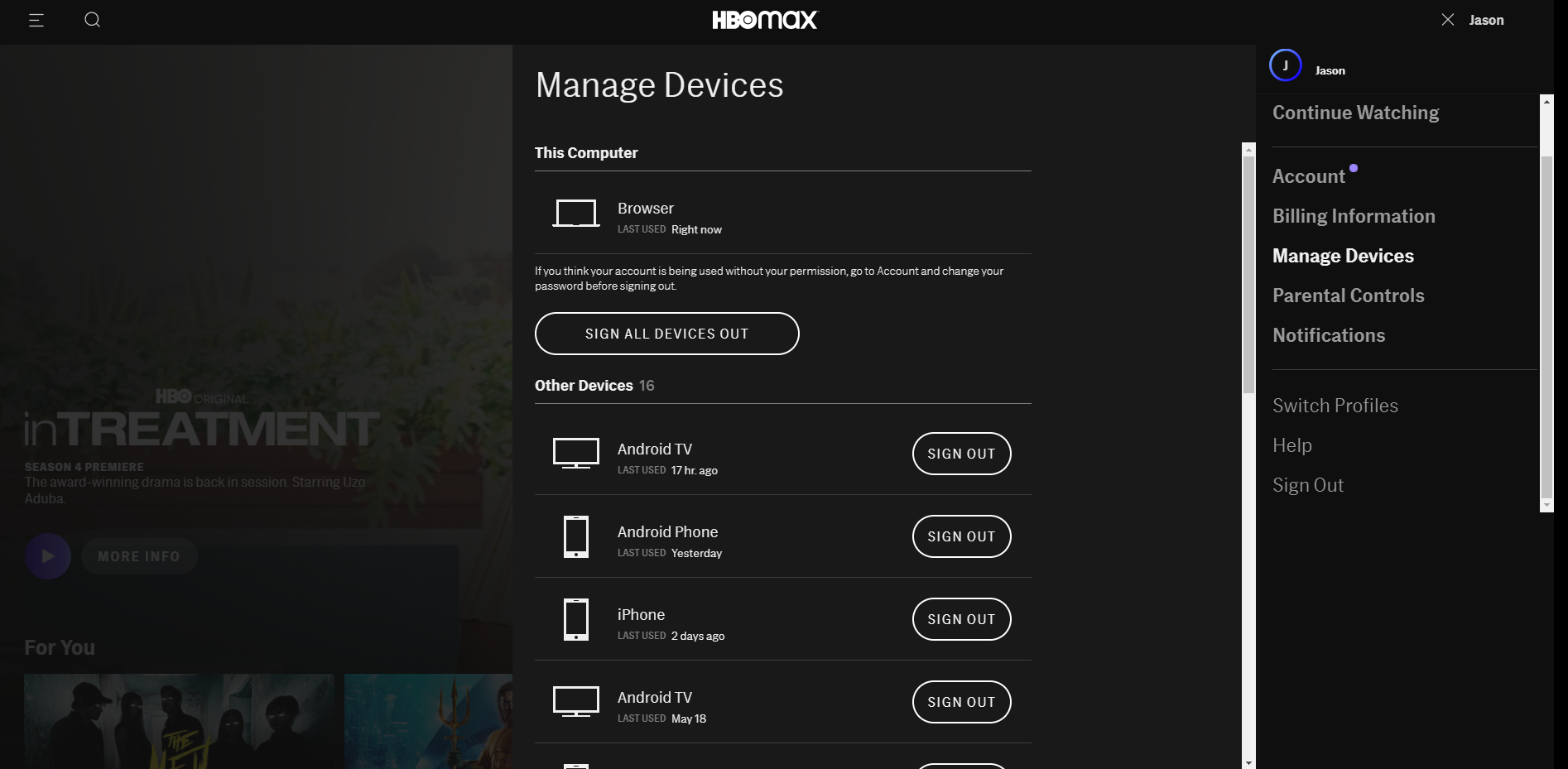The image size is (1568, 769).
Task: Click Sign Out in side menu
Action: pyautogui.click(x=1308, y=485)
